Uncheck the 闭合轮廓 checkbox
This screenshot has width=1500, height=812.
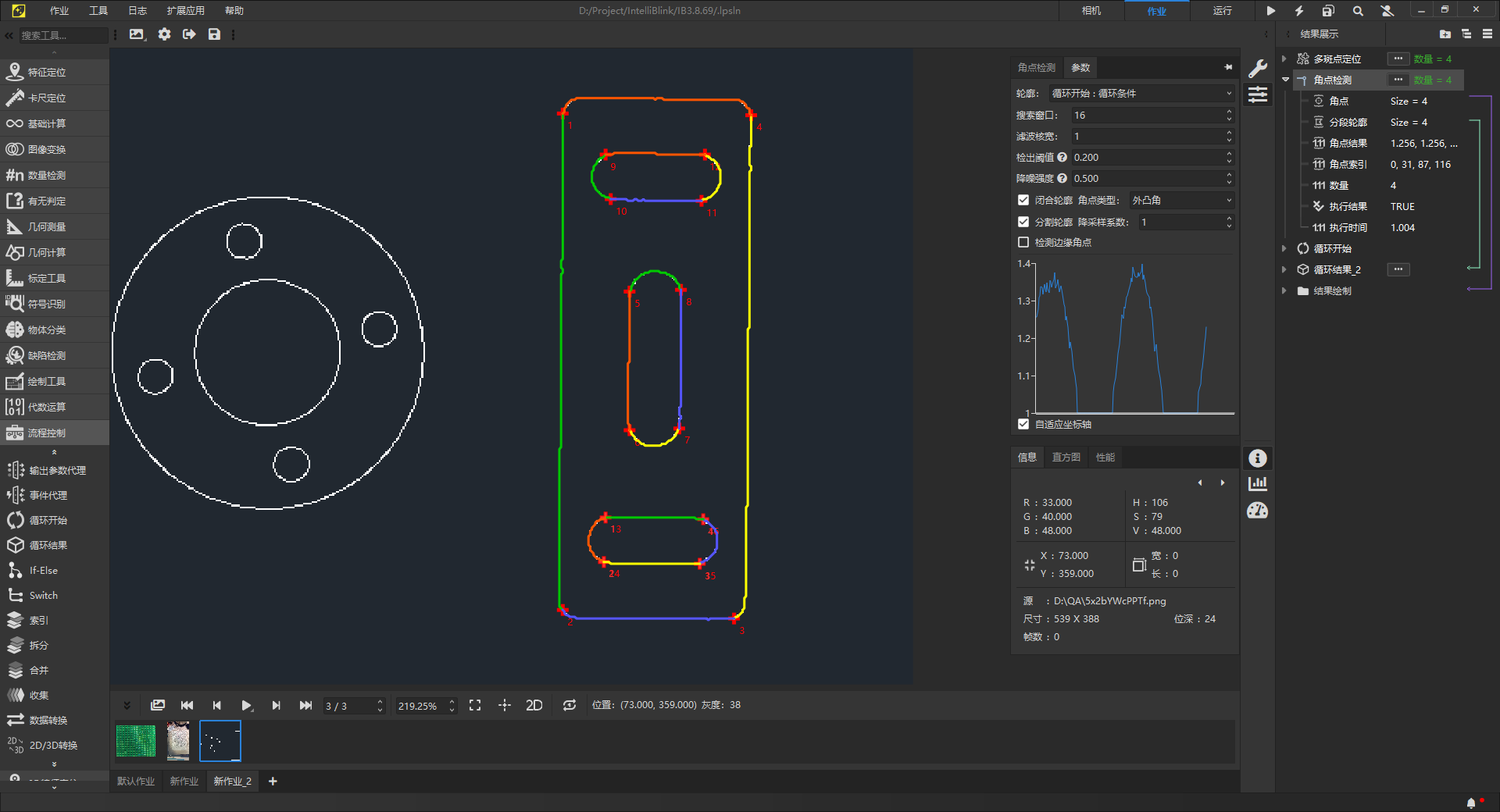click(1023, 201)
